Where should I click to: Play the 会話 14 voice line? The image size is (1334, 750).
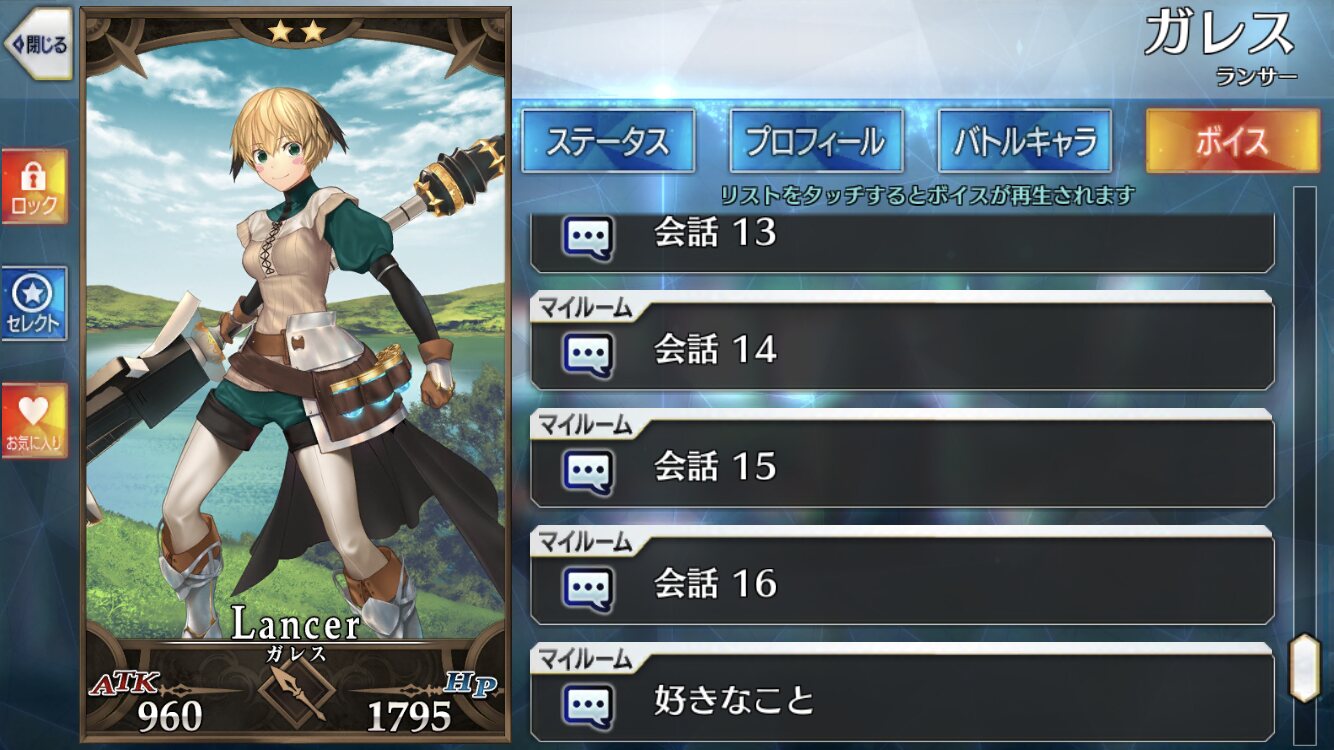[x=902, y=341]
